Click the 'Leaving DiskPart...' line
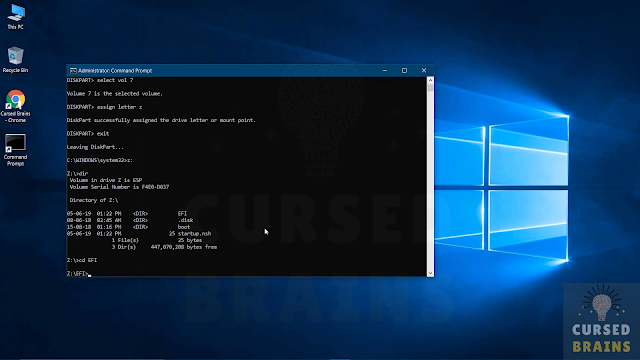 click(x=95, y=147)
